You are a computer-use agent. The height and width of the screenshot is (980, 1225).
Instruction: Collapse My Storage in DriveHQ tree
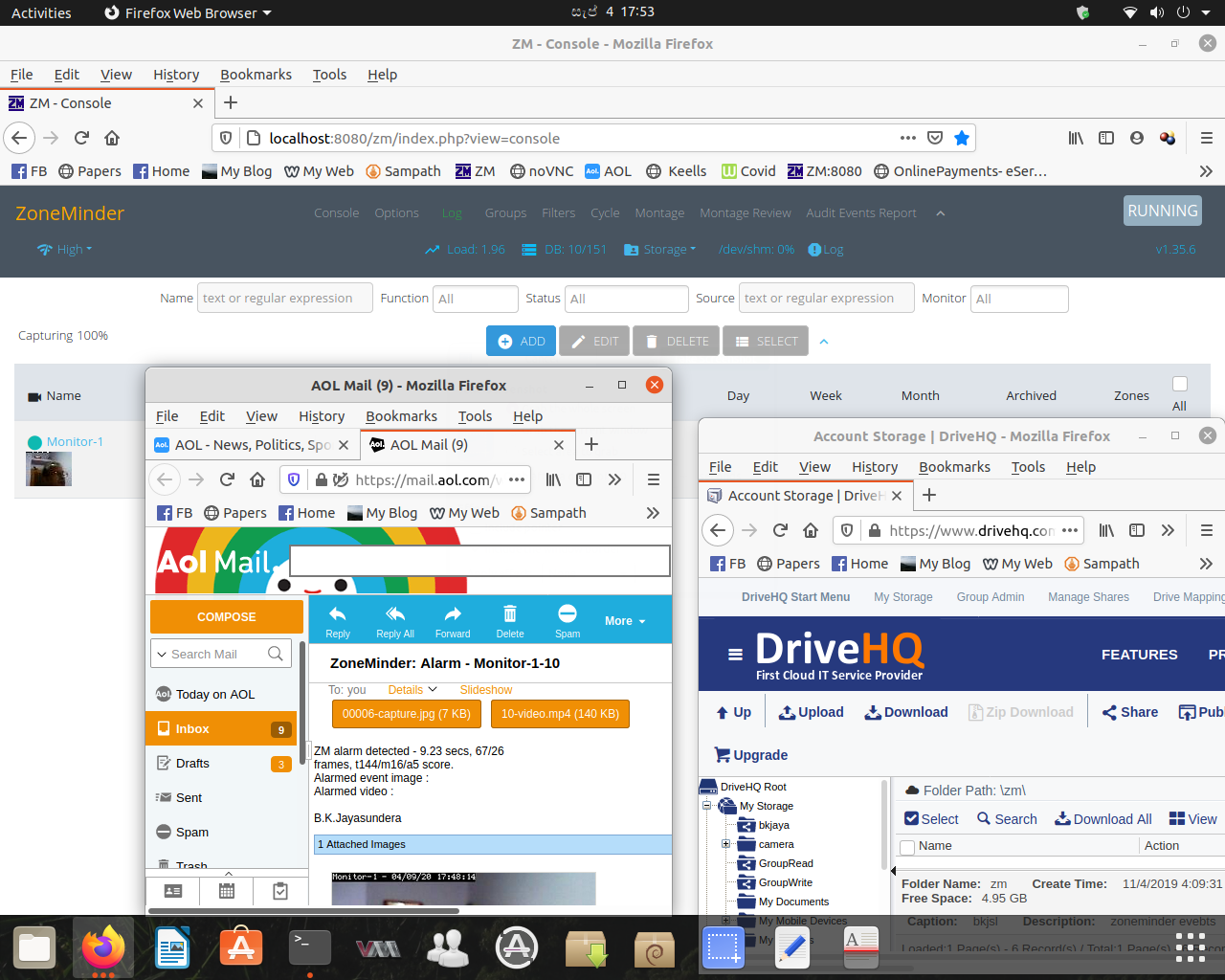pyautogui.click(x=707, y=806)
